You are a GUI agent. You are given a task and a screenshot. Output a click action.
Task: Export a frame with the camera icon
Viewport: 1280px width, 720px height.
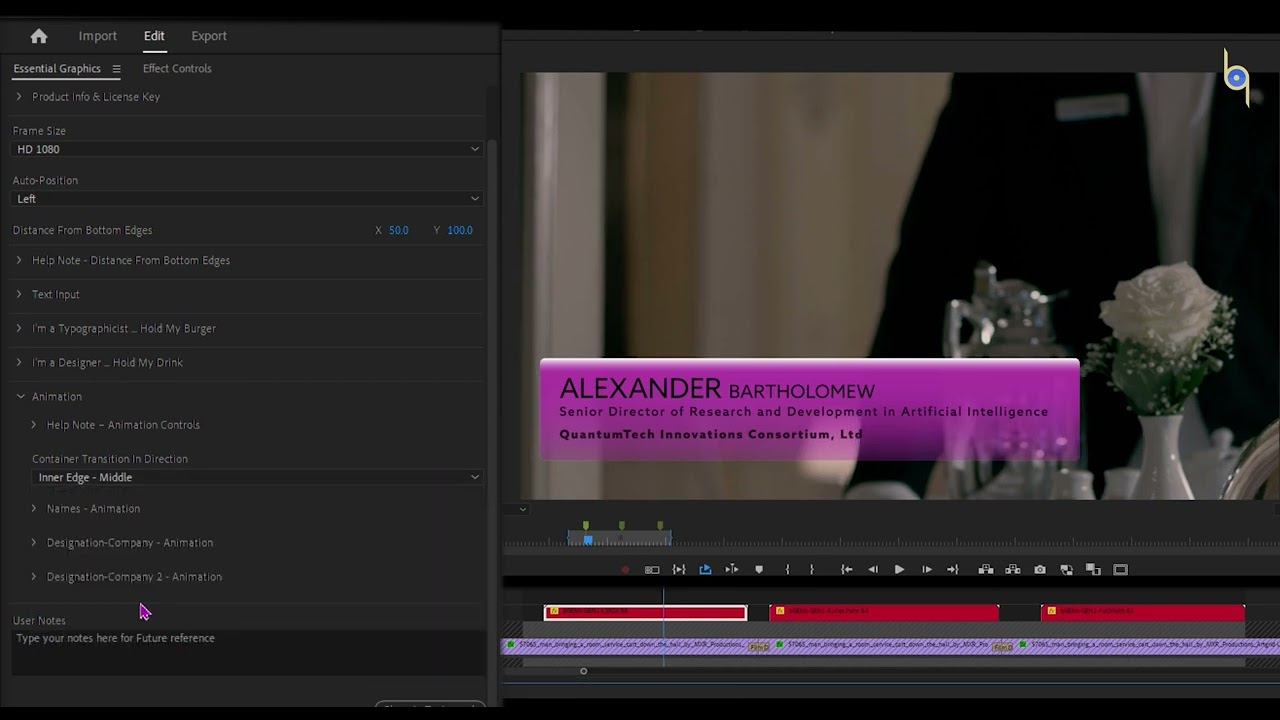1040,570
